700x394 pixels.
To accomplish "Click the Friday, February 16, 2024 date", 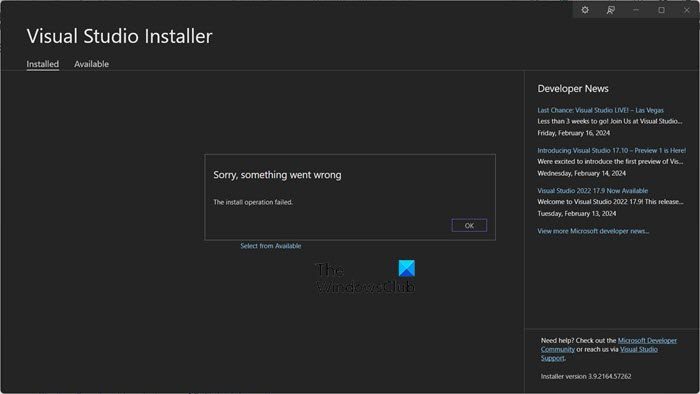I will coord(574,133).
